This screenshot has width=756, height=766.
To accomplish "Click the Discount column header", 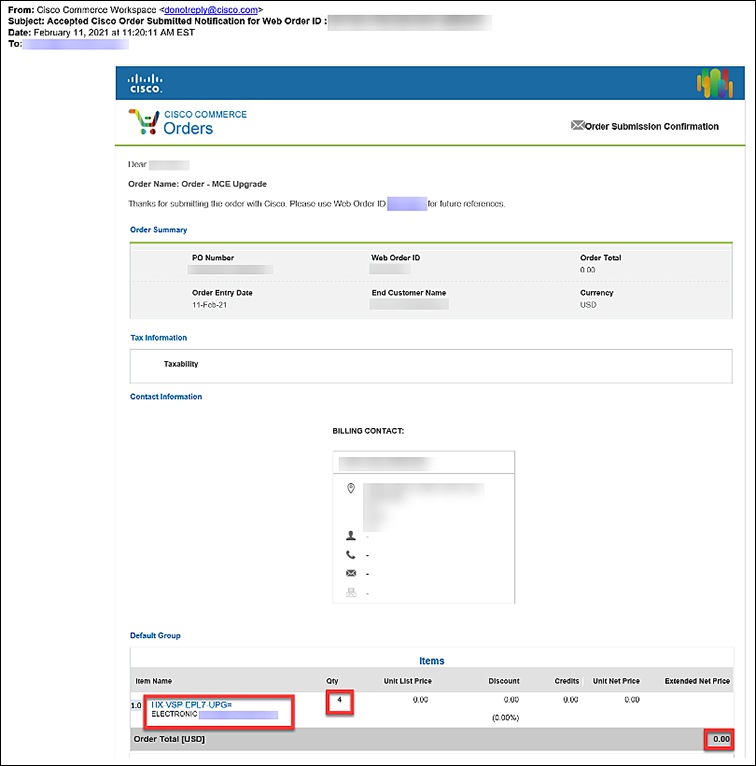I will (x=504, y=681).
